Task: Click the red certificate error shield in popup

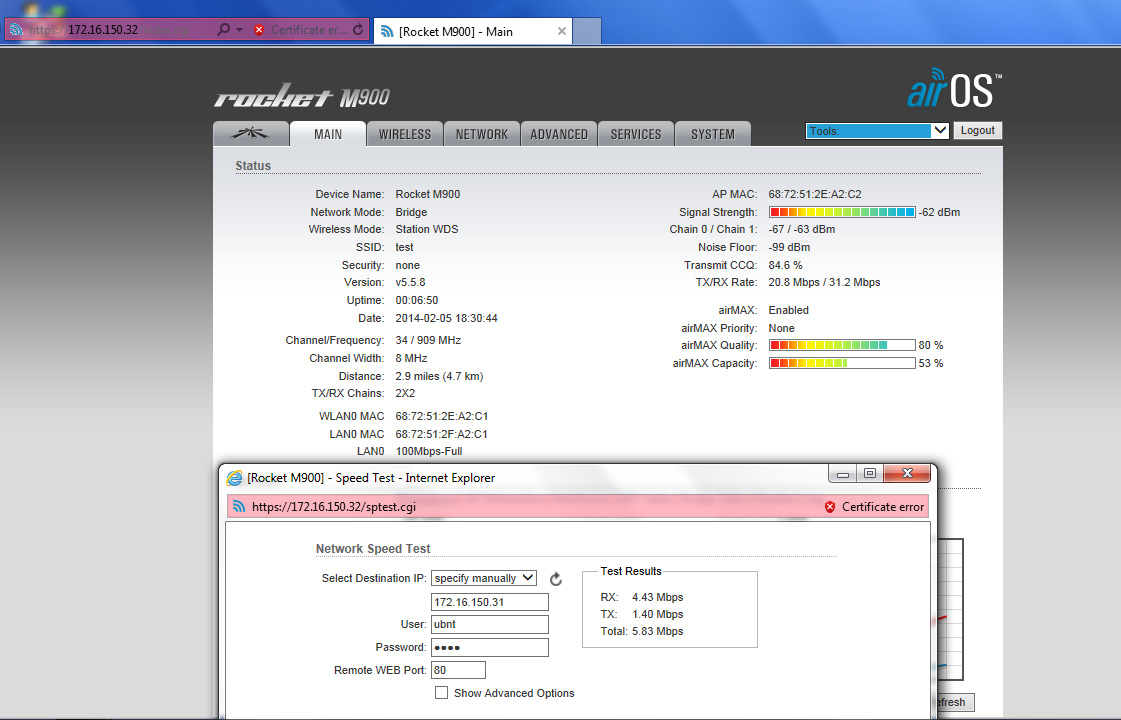Action: 830,507
